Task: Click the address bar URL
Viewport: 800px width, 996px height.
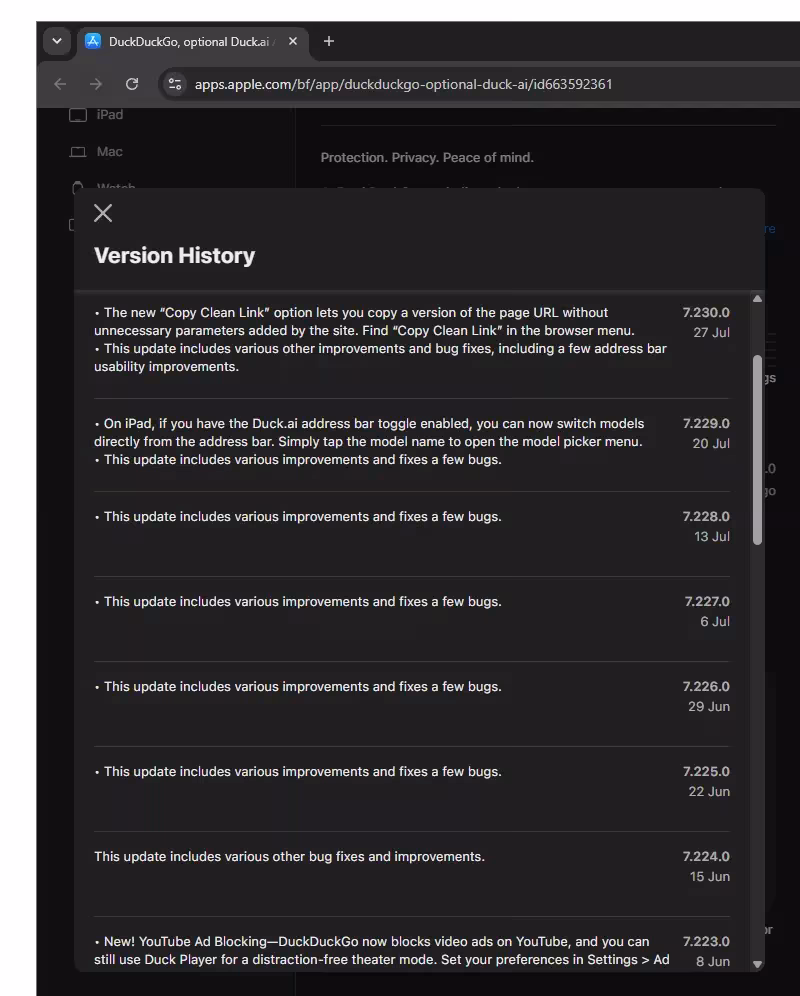Action: tap(403, 84)
